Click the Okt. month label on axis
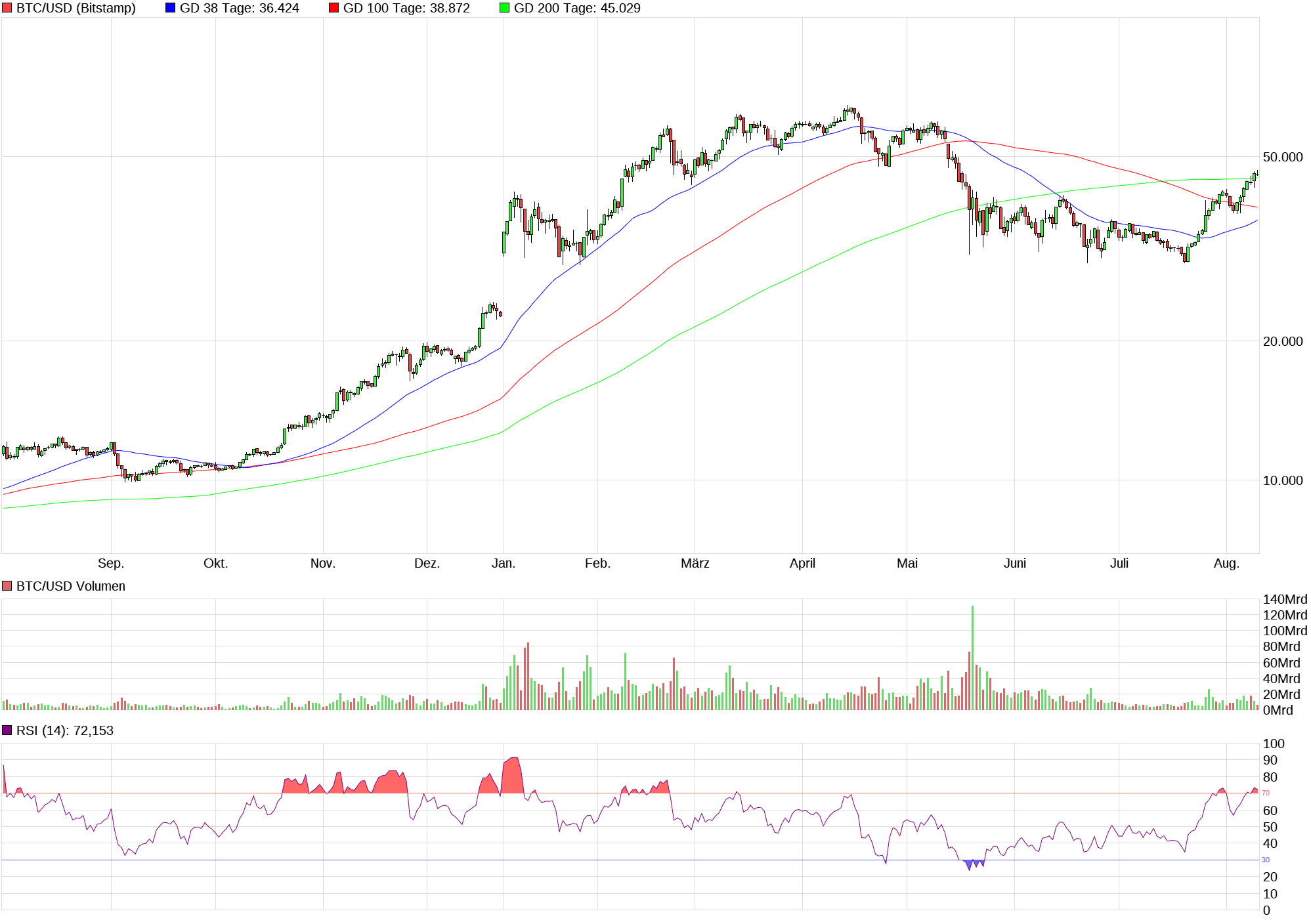The image size is (1311, 924). [x=215, y=563]
